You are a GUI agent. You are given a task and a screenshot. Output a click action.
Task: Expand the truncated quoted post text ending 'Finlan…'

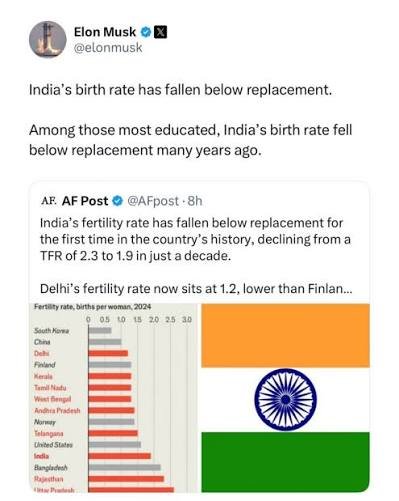pos(196,289)
